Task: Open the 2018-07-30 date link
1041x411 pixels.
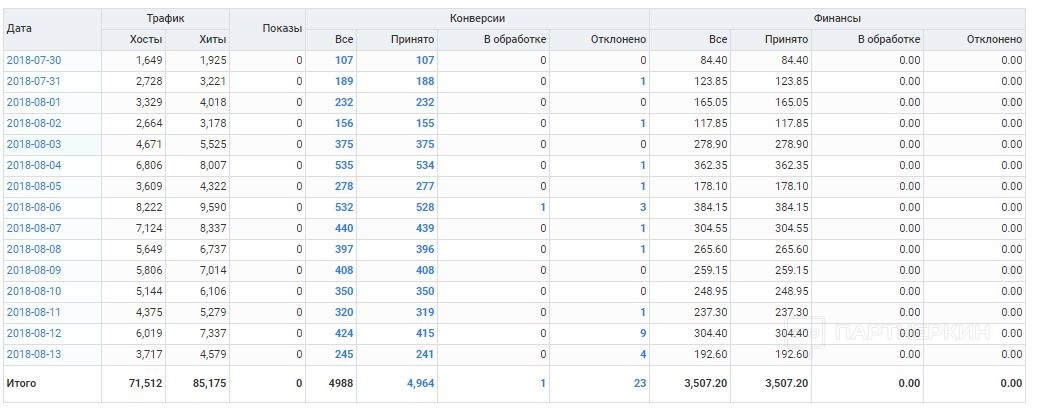Action: [x=34, y=60]
